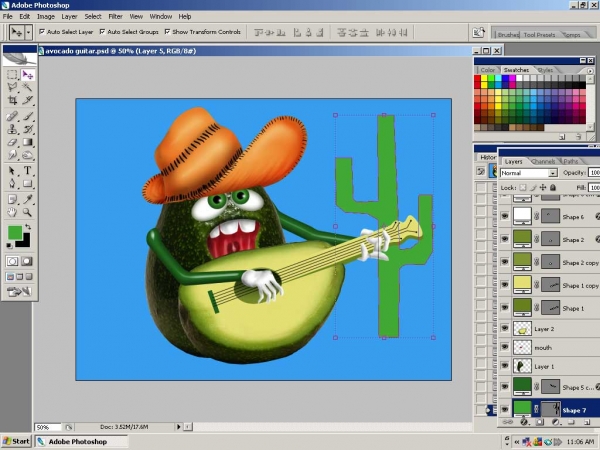Select the Magic Wand tool
This screenshot has width=600, height=450.
coord(28,87)
